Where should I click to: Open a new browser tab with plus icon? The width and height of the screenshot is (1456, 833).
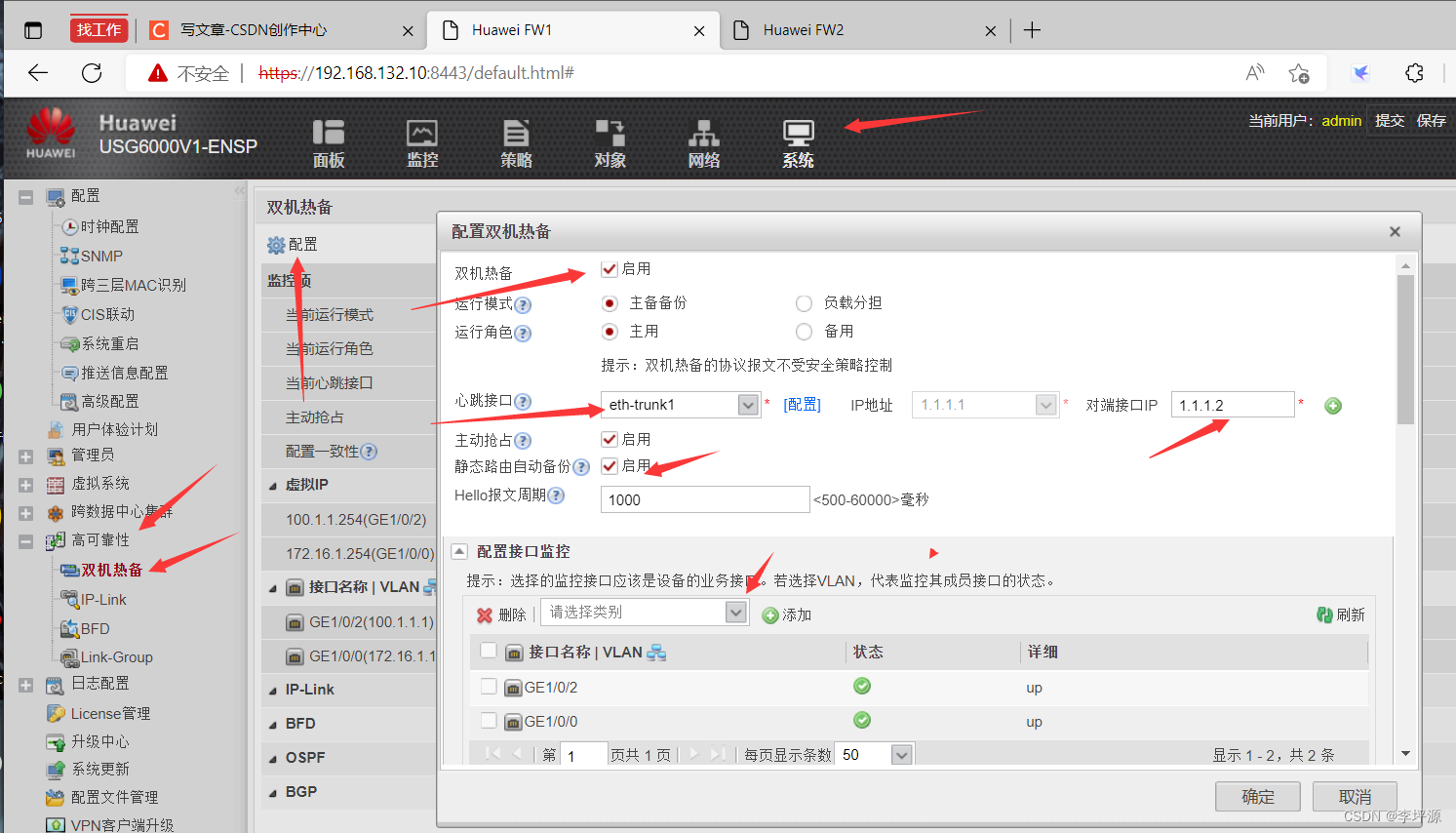1032,30
